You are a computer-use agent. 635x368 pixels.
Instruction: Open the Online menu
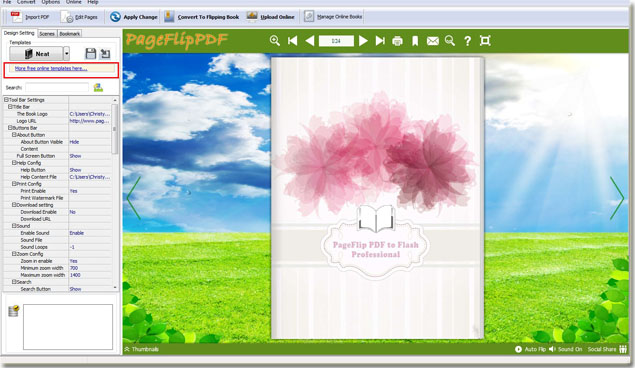click(x=73, y=2)
